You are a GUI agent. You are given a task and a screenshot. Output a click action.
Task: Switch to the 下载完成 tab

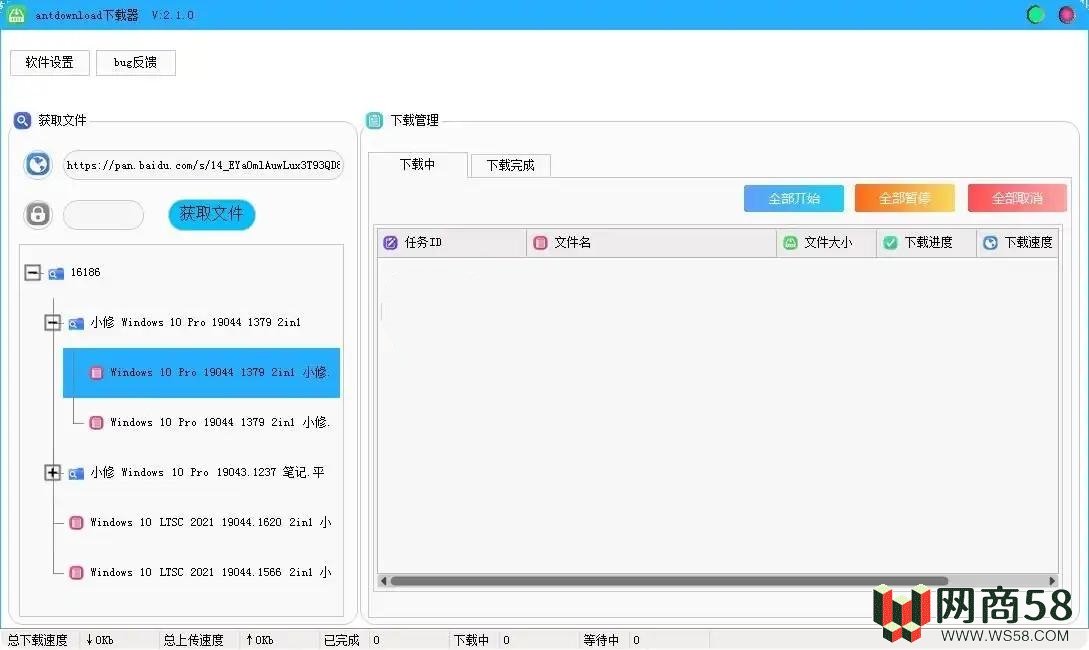coord(510,165)
